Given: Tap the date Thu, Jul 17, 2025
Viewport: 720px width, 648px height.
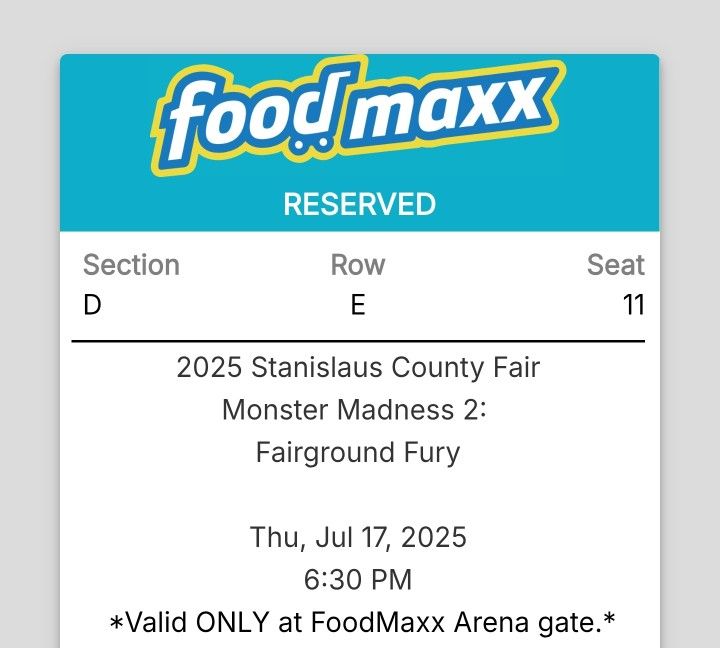Looking at the screenshot, I should point(358,537).
